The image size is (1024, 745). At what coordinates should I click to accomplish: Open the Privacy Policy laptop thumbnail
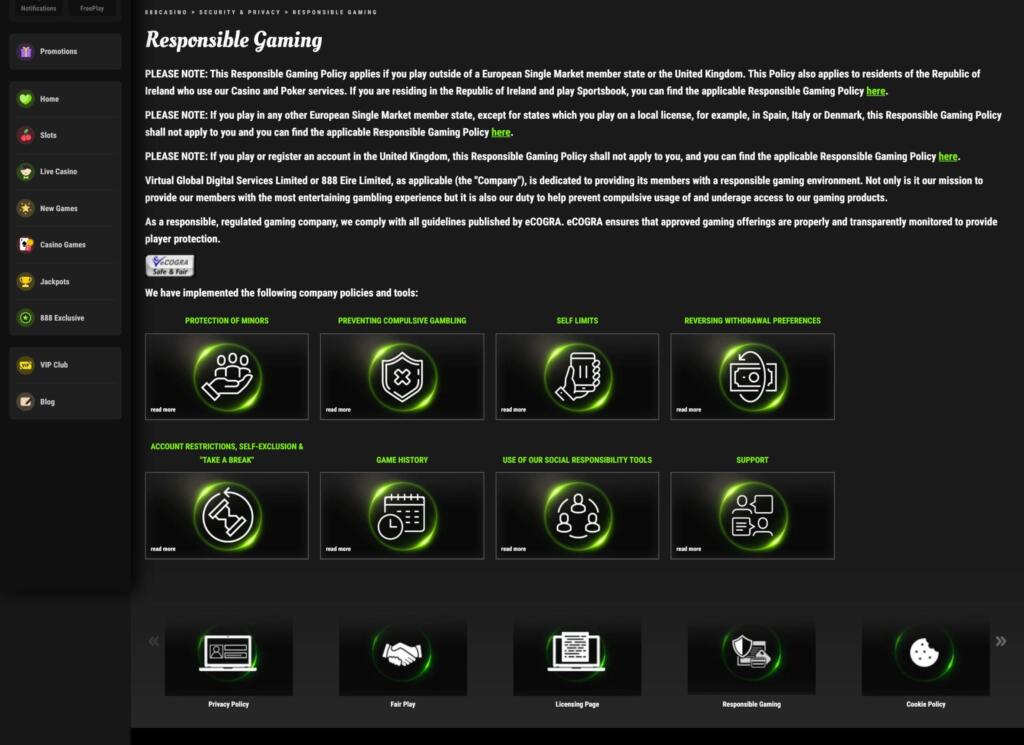[x=229, y=655]
